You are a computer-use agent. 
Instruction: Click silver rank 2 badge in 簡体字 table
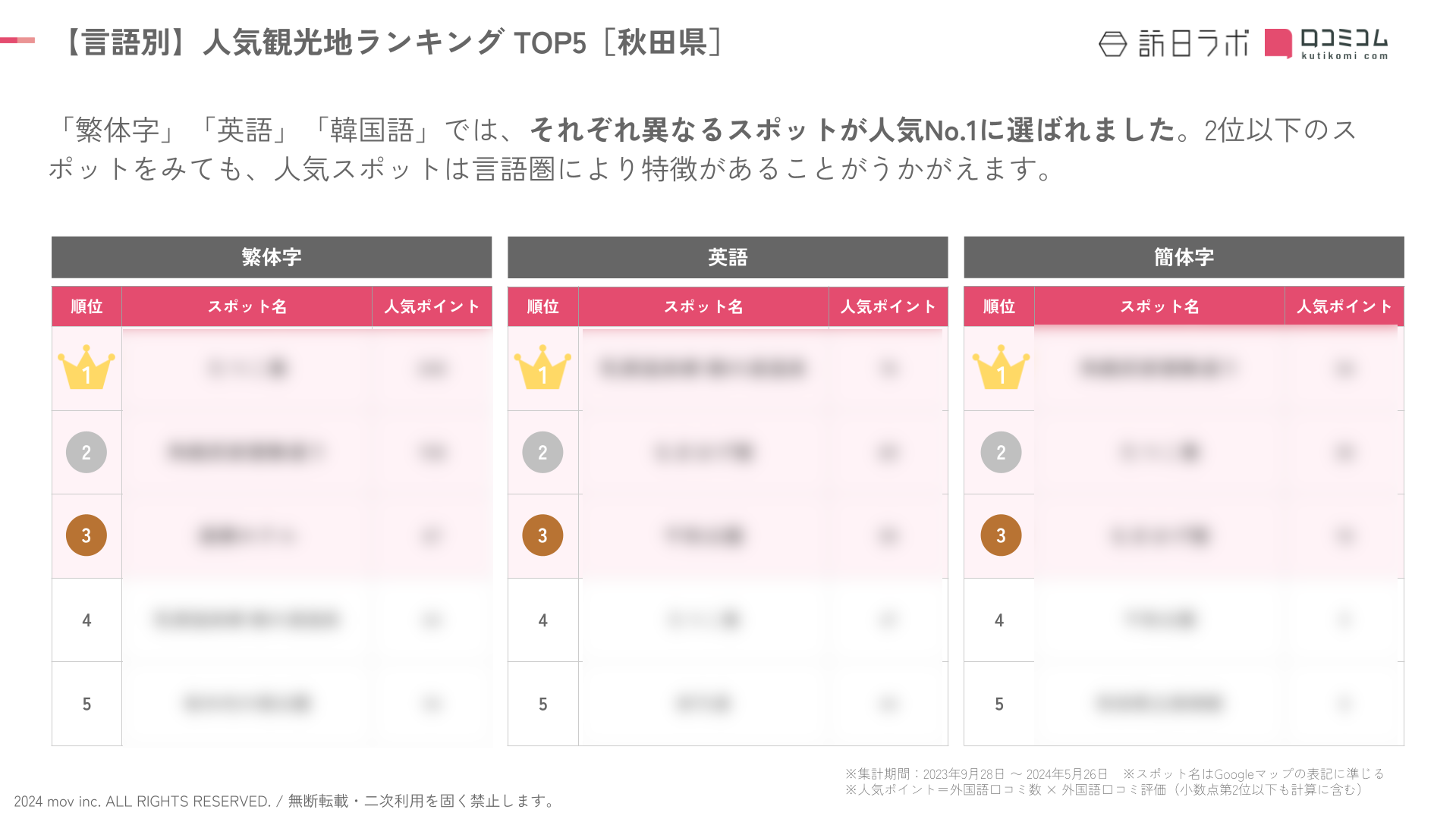click(x=1001, y=453)
